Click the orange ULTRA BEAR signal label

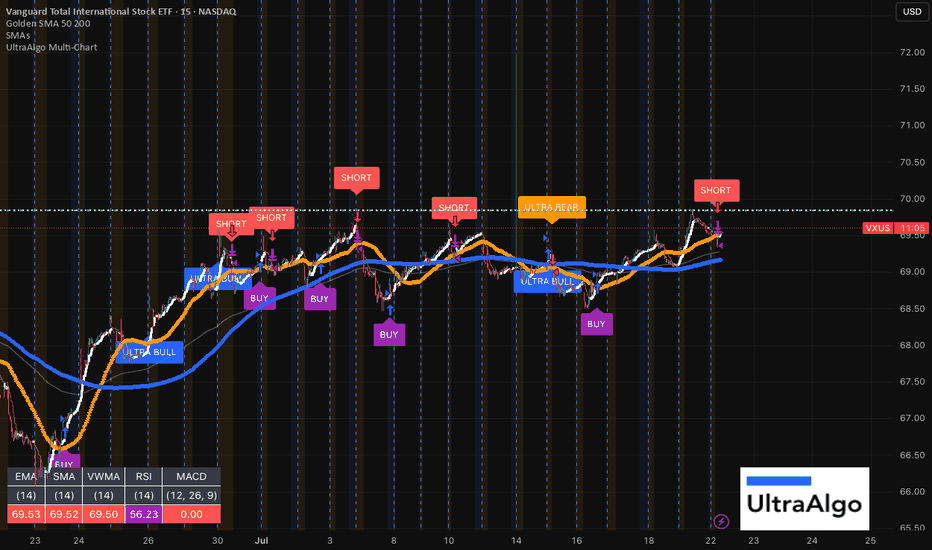click(x=552, y=207)
